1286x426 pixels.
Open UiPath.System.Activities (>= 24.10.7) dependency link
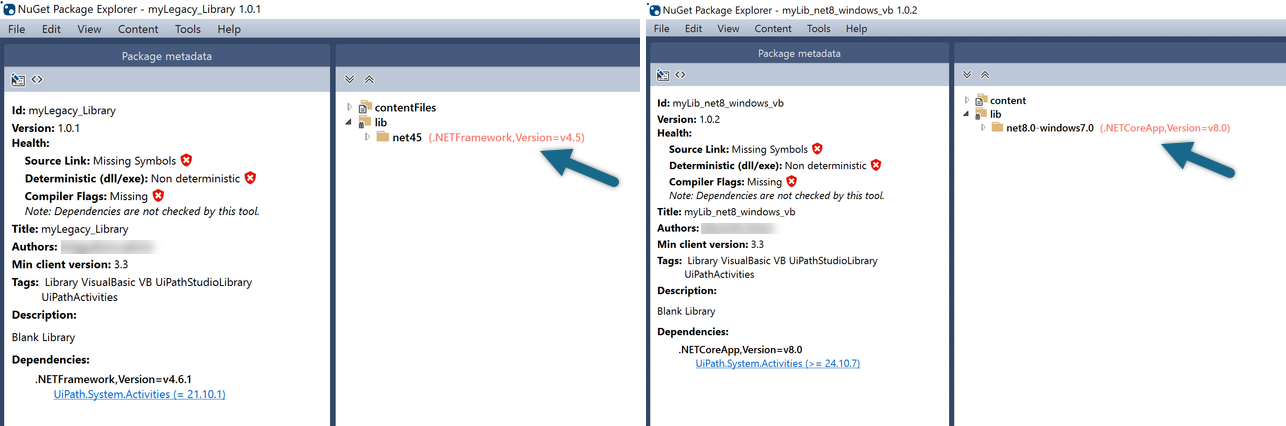(777, 363)
